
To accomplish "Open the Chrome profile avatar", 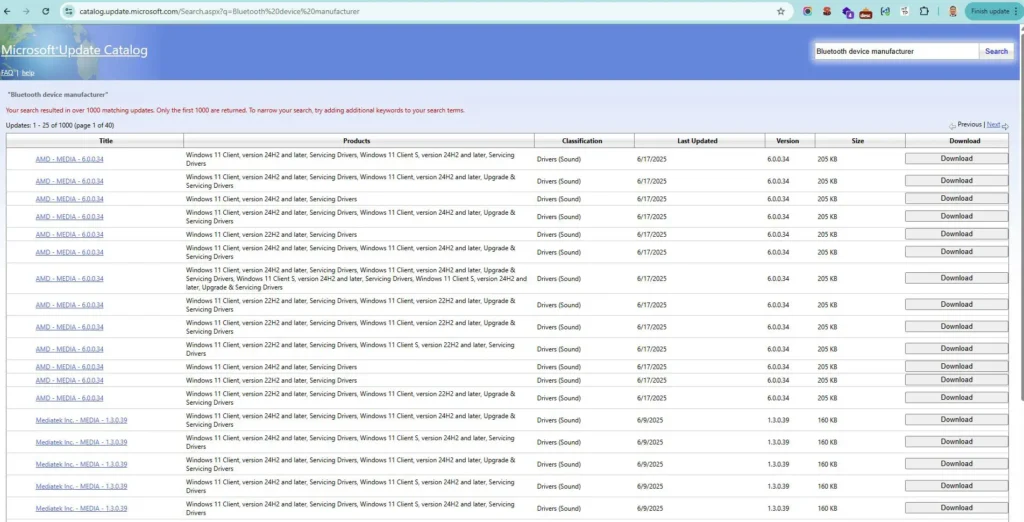I will point(952,11).
